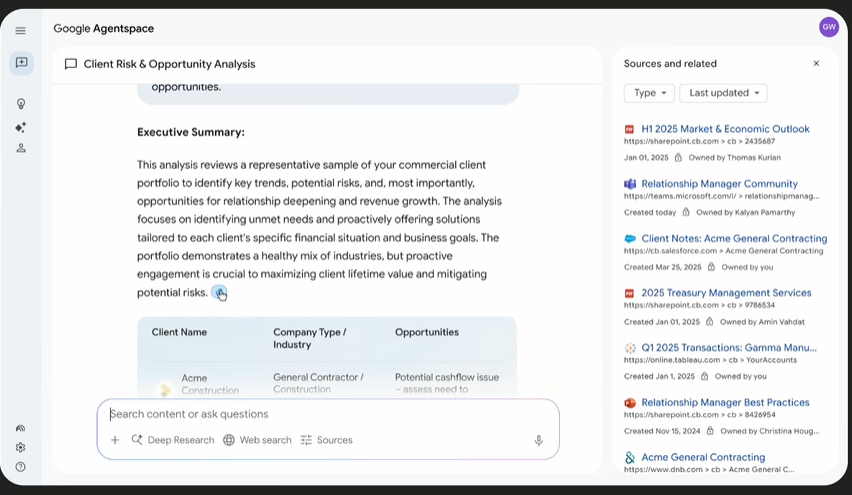852x495 pixels.
Task: Click PowerPoint icon for Relationship Manager Best Practices
Action: [630, 403]
